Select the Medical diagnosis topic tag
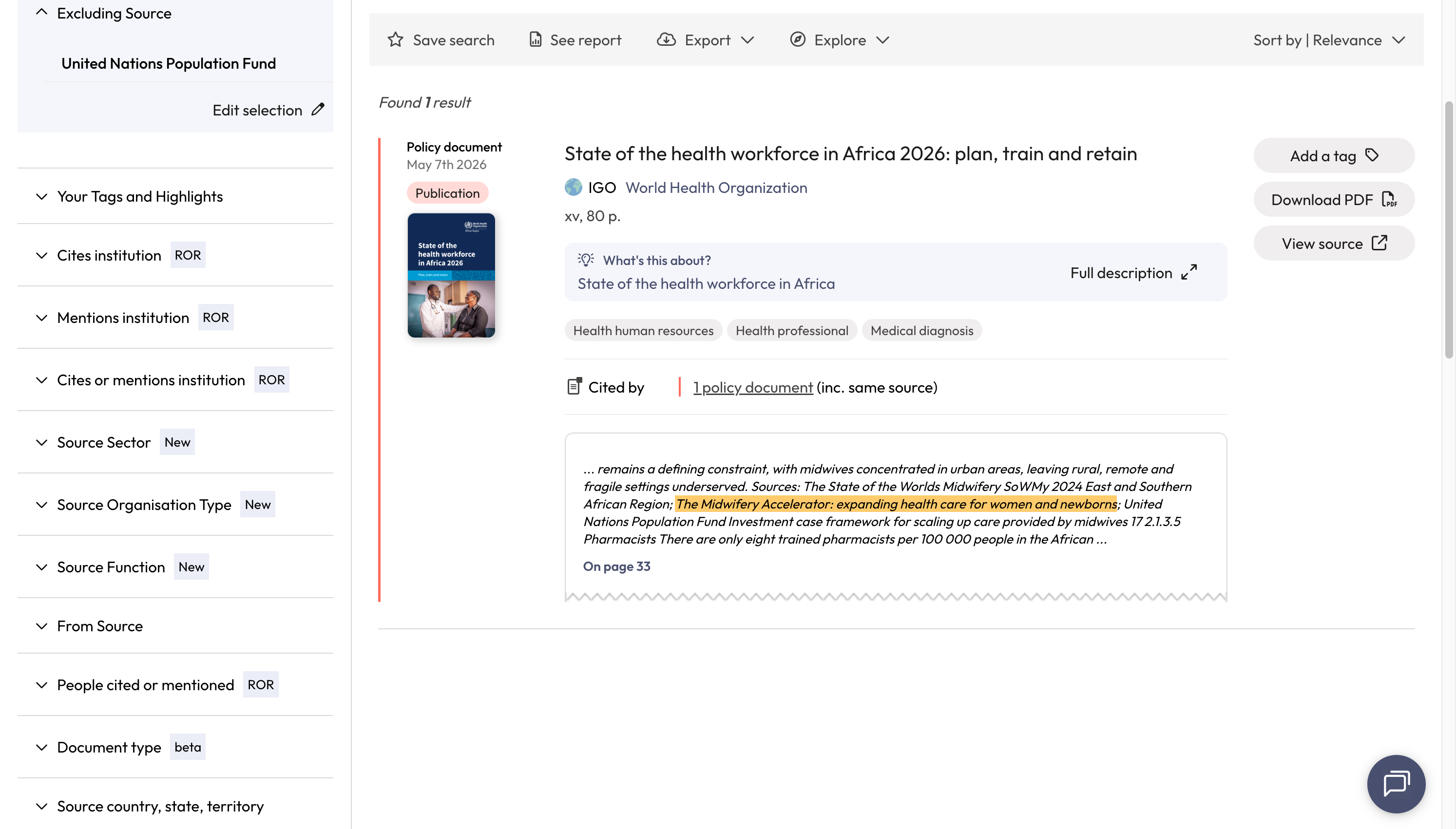Image resolution: width=1456 pixels, height=829 pixels. (x=921, y=330)
